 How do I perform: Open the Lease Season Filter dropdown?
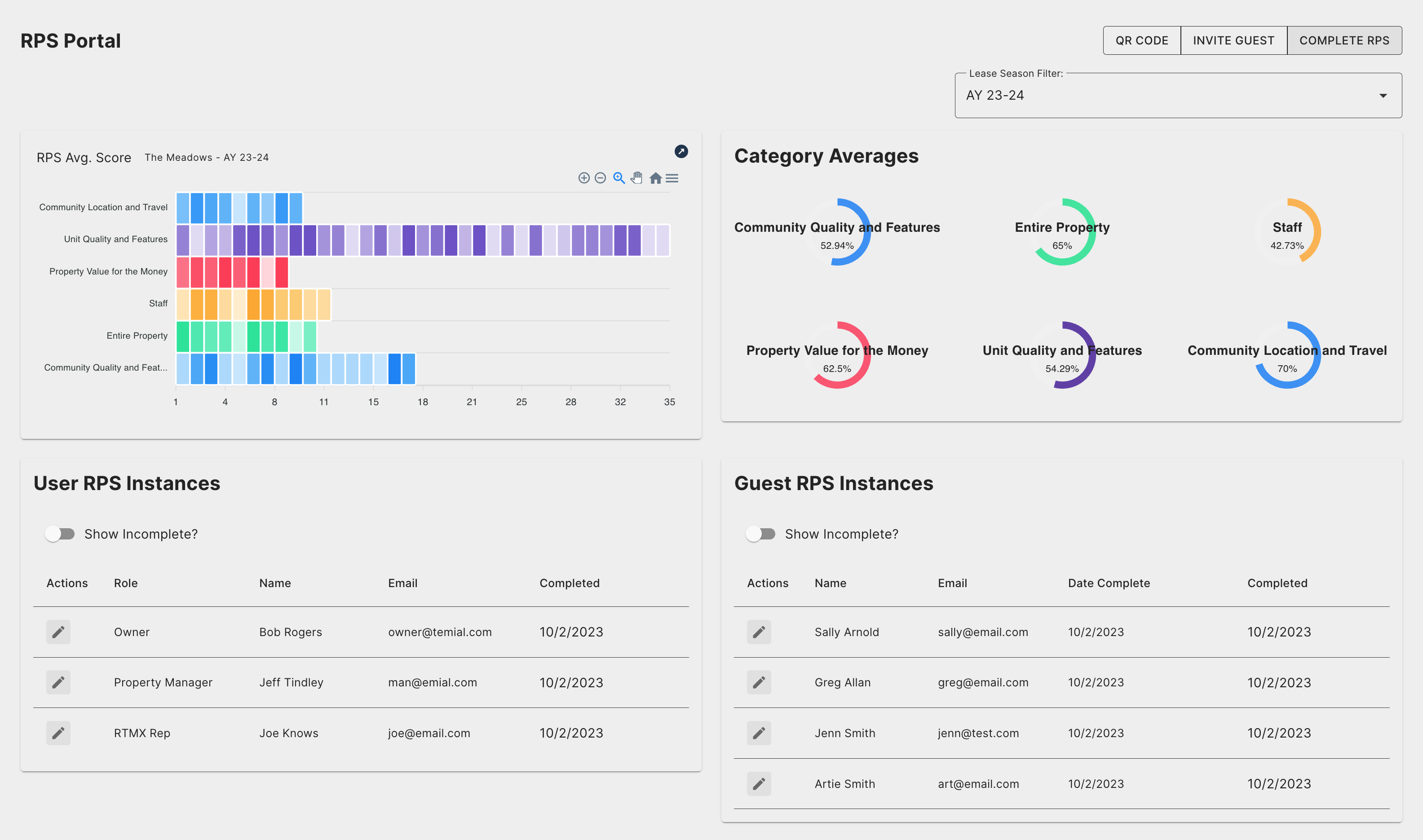[x=1166, y=95]
